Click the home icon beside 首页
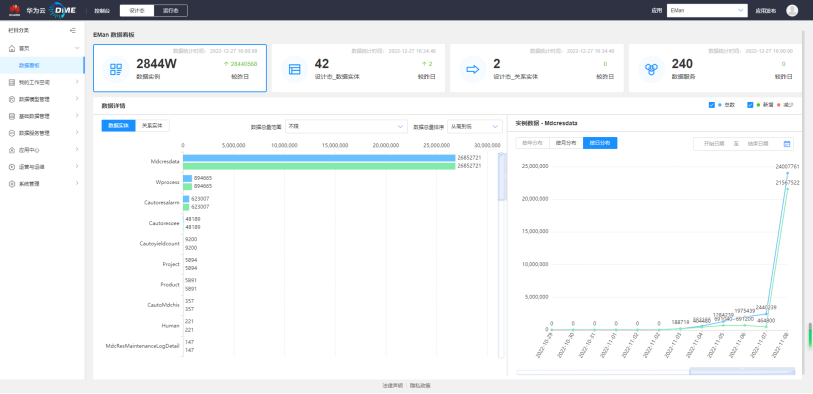The image size is (813, 394). click(x=12, y=48)
